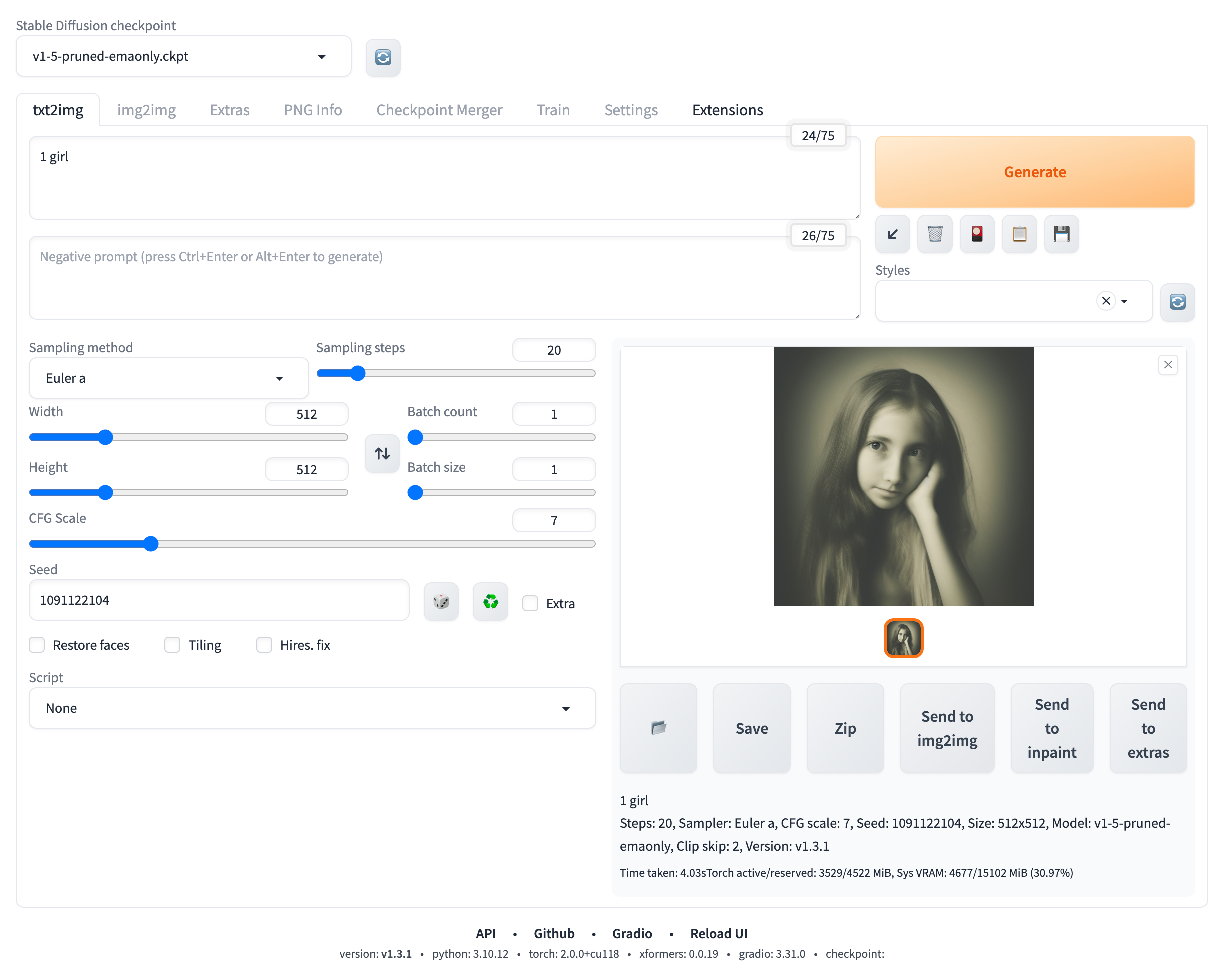Switch to the img2img tab
Viewport: 1224px width, 980px height.
[146, 110]
